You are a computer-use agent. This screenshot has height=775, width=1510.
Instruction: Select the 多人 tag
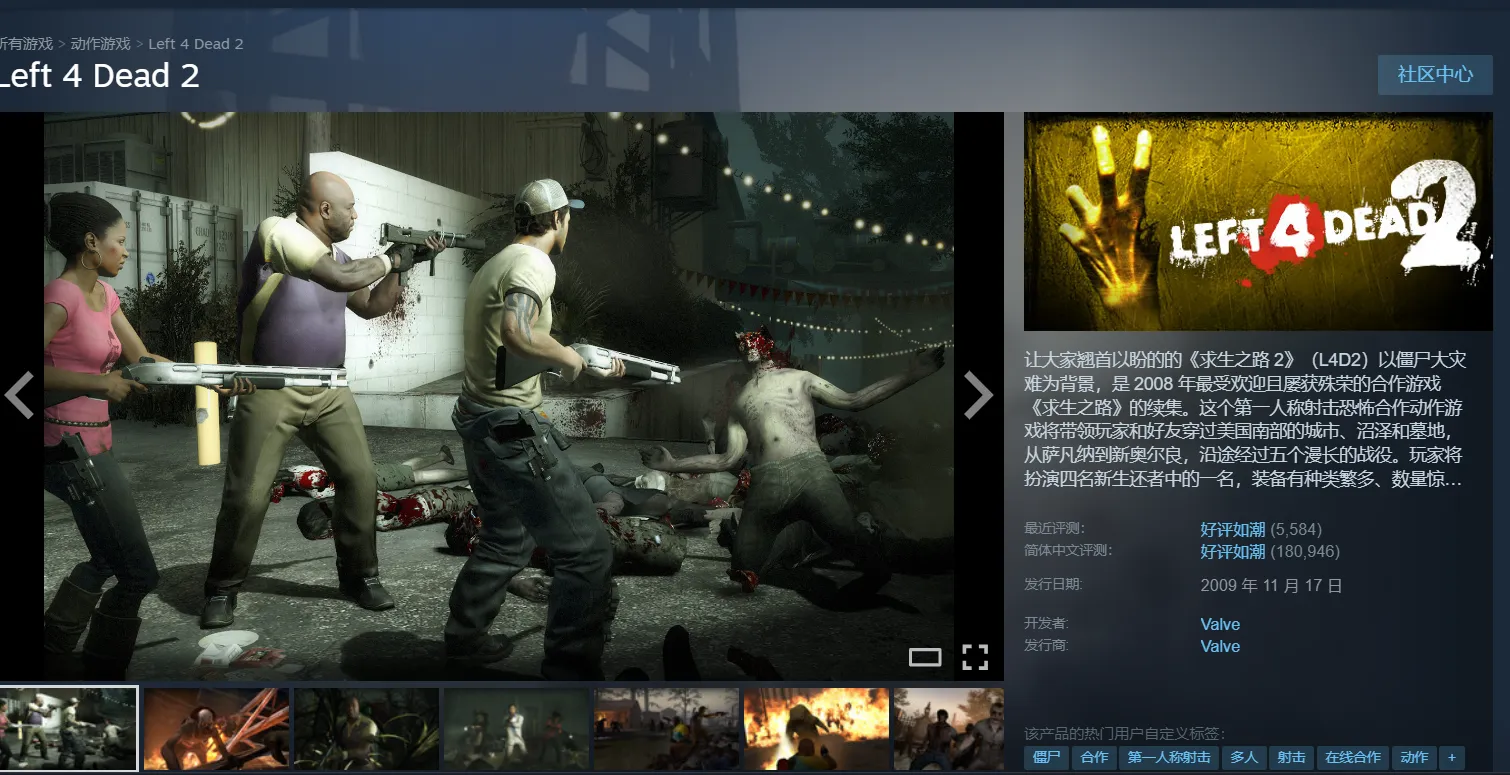(1244, 758)
